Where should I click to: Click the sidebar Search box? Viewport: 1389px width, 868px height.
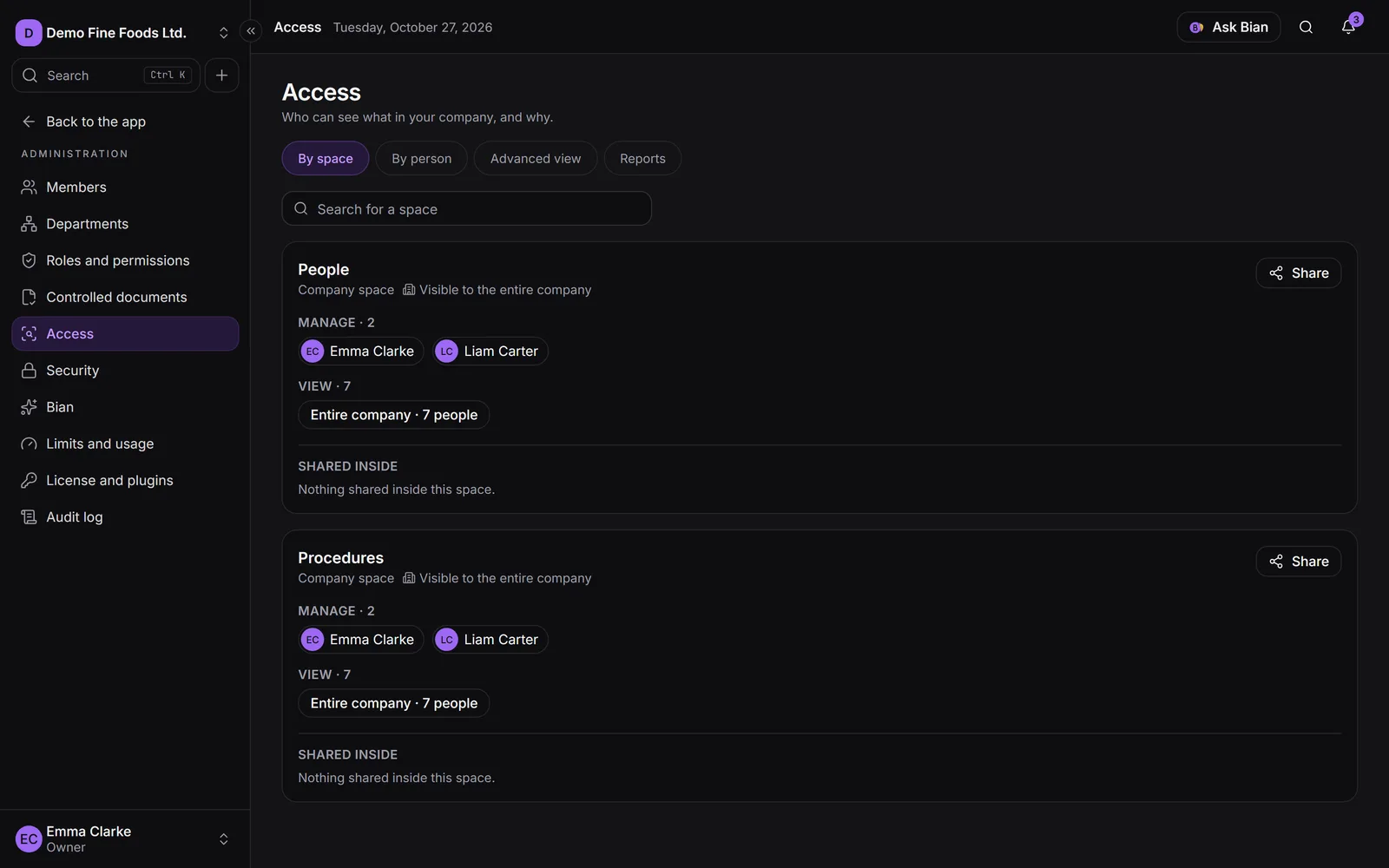click(106, 76)
